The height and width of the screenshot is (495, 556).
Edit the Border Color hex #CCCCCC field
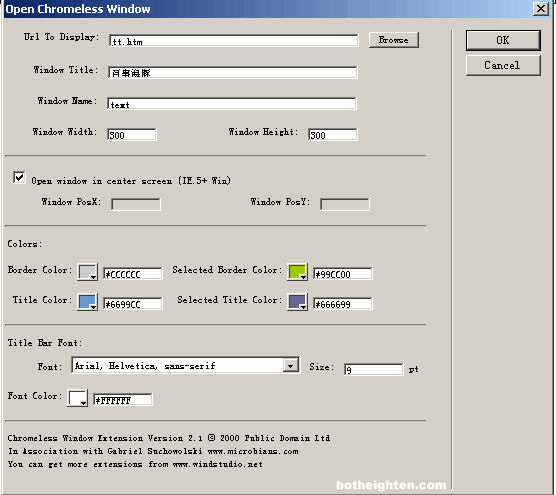[133, 273]
